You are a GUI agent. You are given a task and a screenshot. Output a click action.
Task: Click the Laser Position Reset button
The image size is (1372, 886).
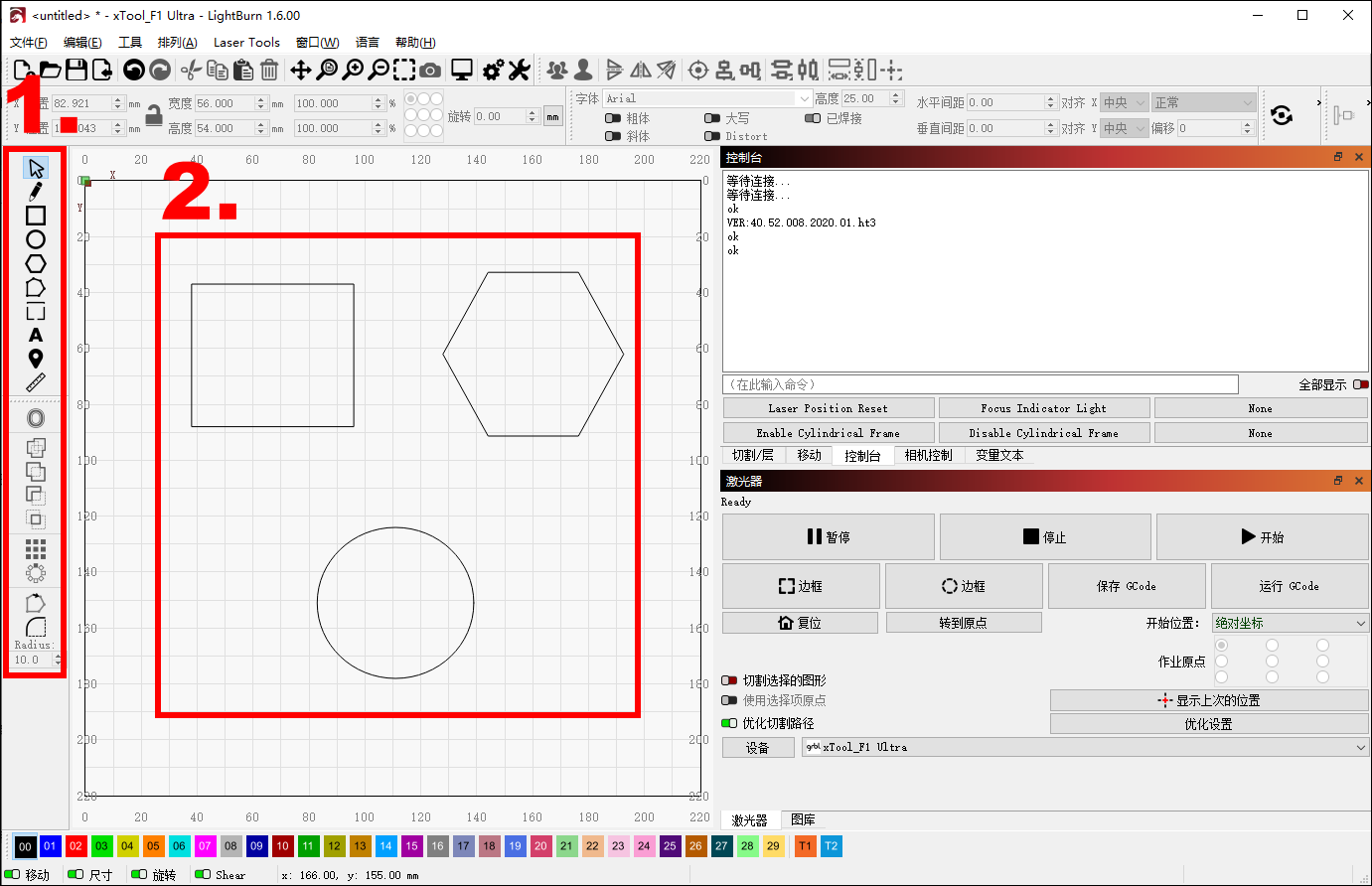[x=828, y=408]
